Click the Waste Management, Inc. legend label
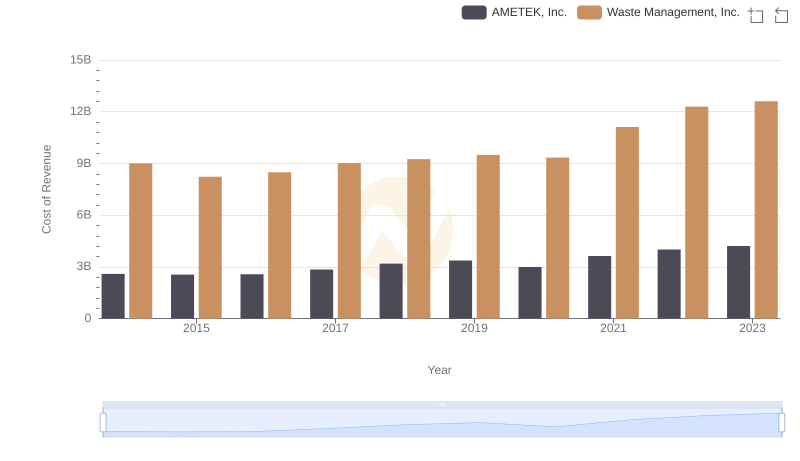 673,12
